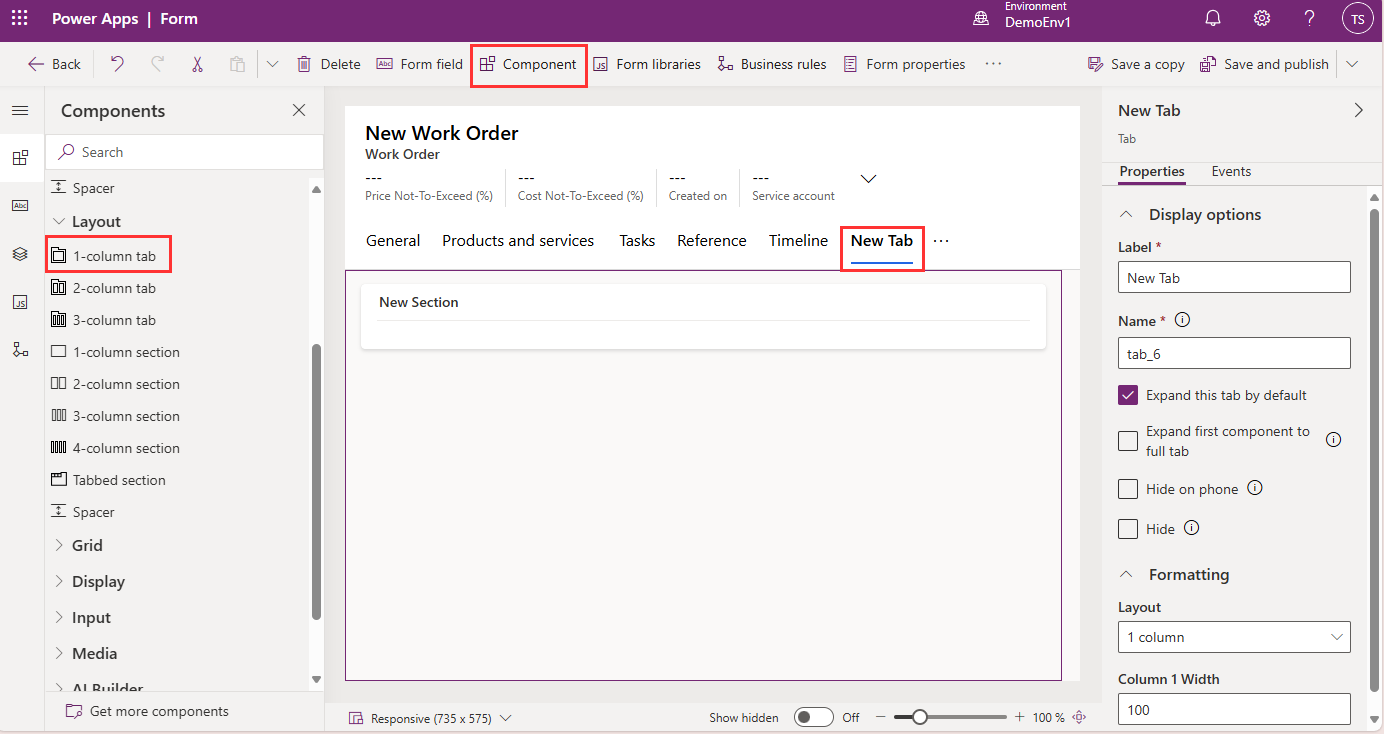The image size is (1384, 734).
Task: Switch to Events tab in properties
Action: pos(1231,172)
